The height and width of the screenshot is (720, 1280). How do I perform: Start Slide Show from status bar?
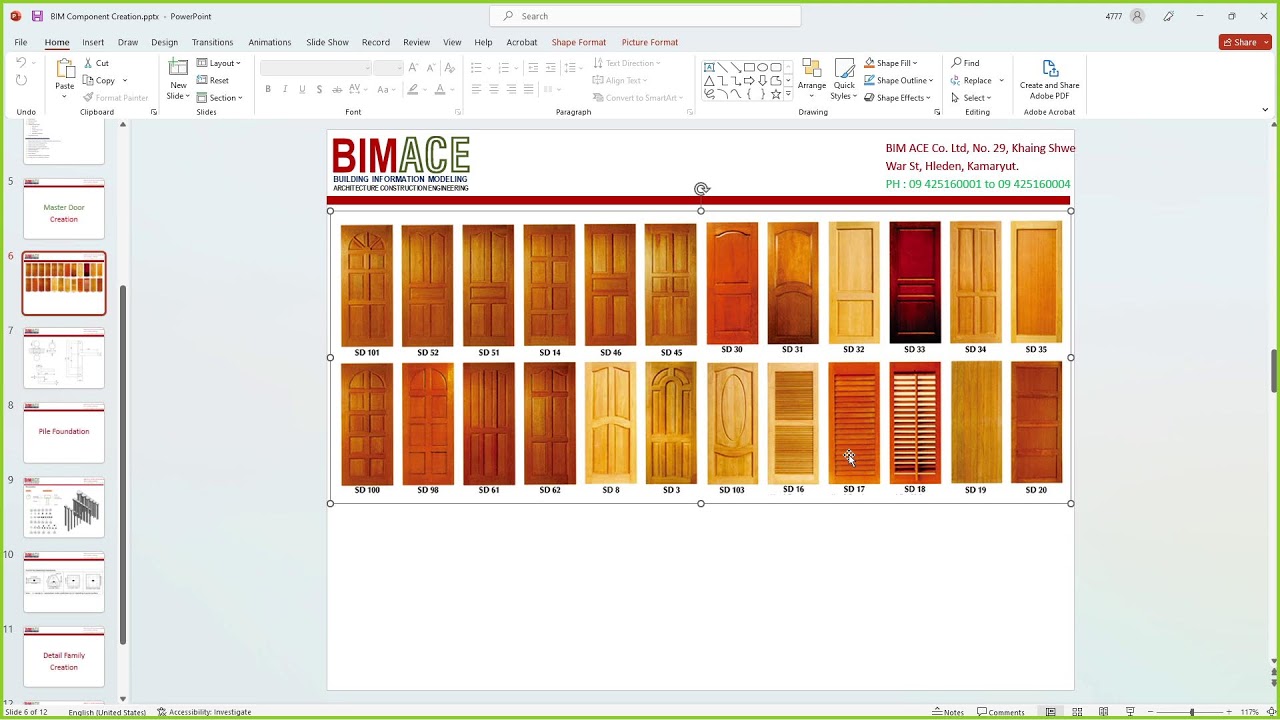click(1130, 712)
